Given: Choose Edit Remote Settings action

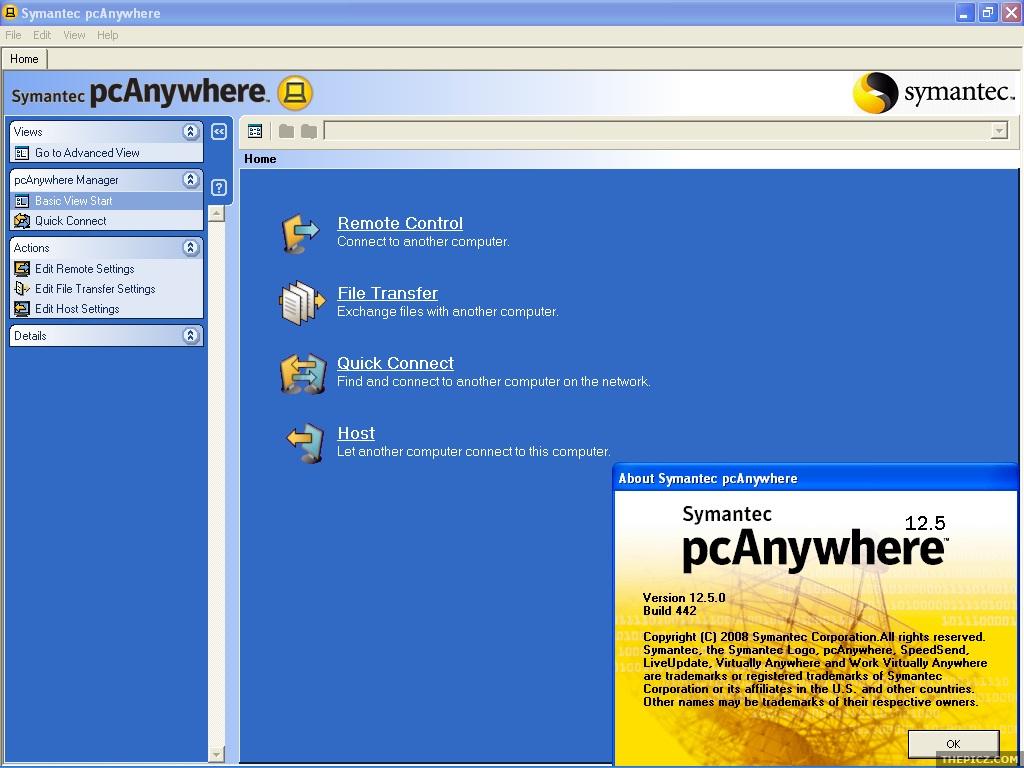Looking at the screenshot, I should (x=85, y=269).
